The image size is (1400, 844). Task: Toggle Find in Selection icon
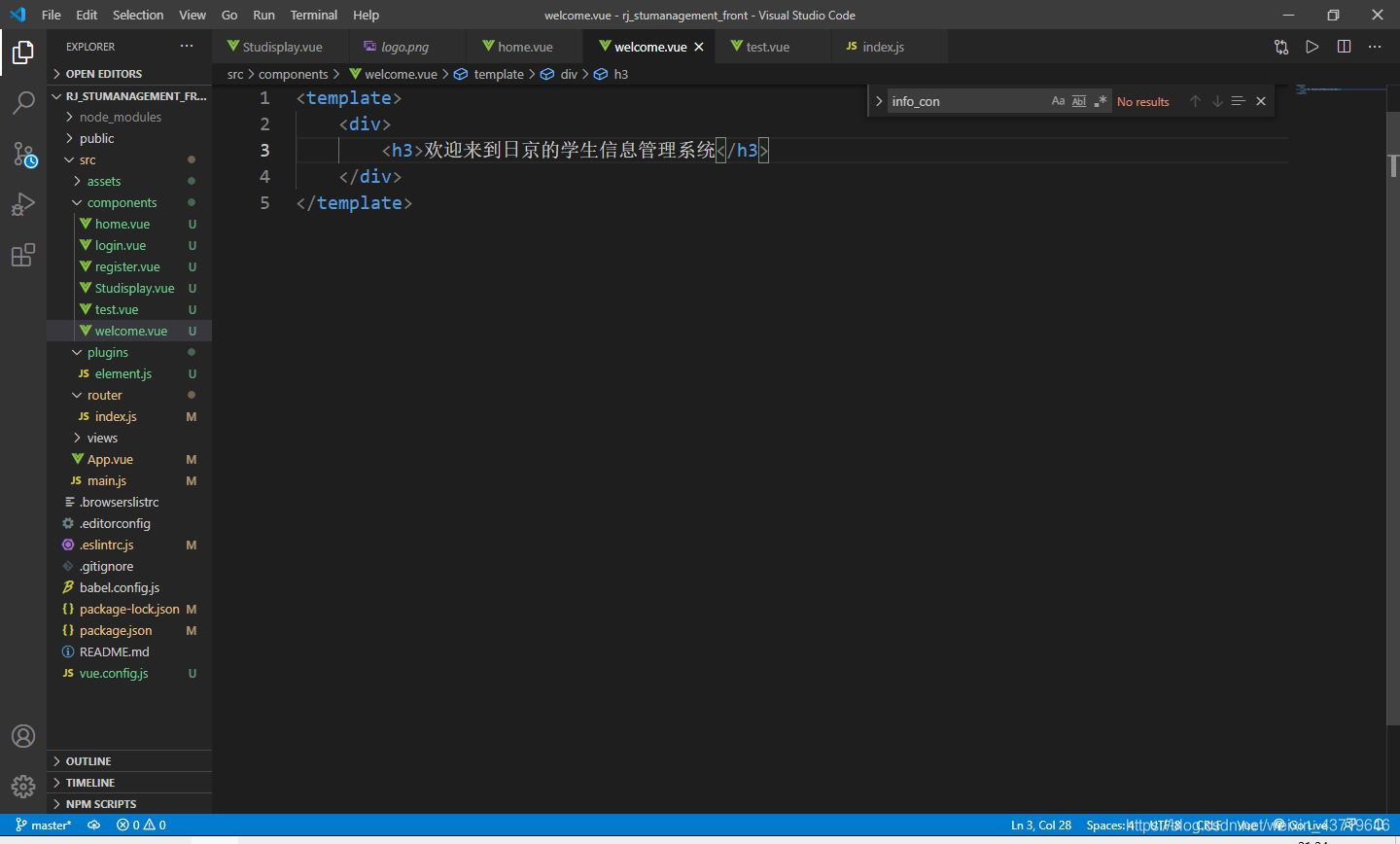coord(1238,101)
